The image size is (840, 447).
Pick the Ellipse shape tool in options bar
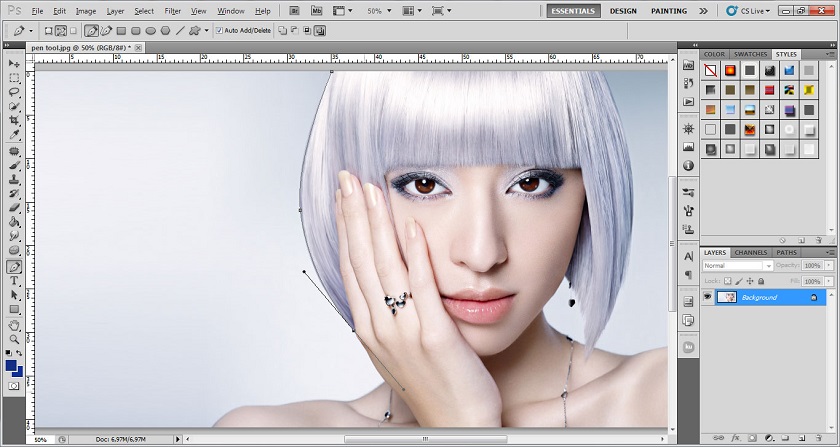[150, 31]
